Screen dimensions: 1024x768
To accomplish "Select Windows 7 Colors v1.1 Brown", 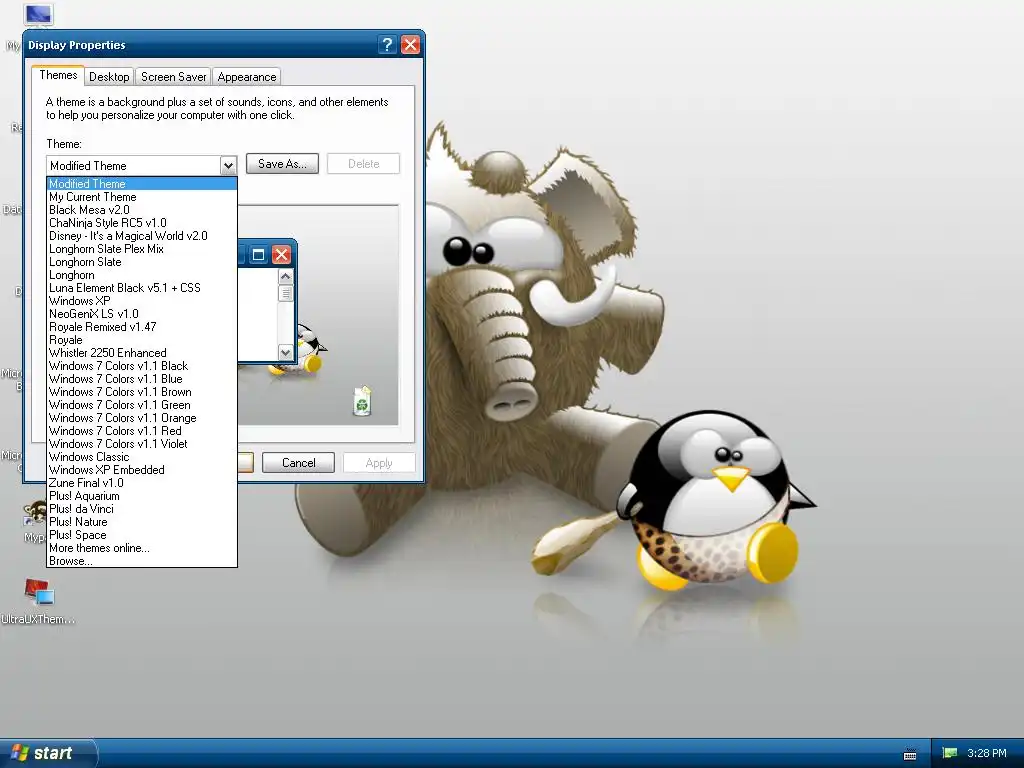I will (x=142, y=392).
